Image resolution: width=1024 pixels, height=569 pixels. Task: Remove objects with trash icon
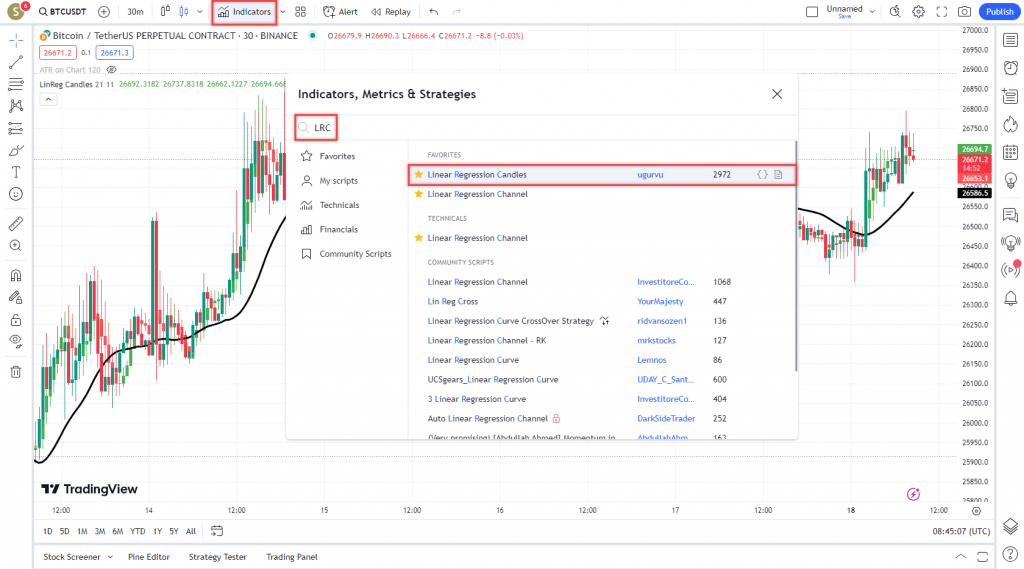[16, 372]
